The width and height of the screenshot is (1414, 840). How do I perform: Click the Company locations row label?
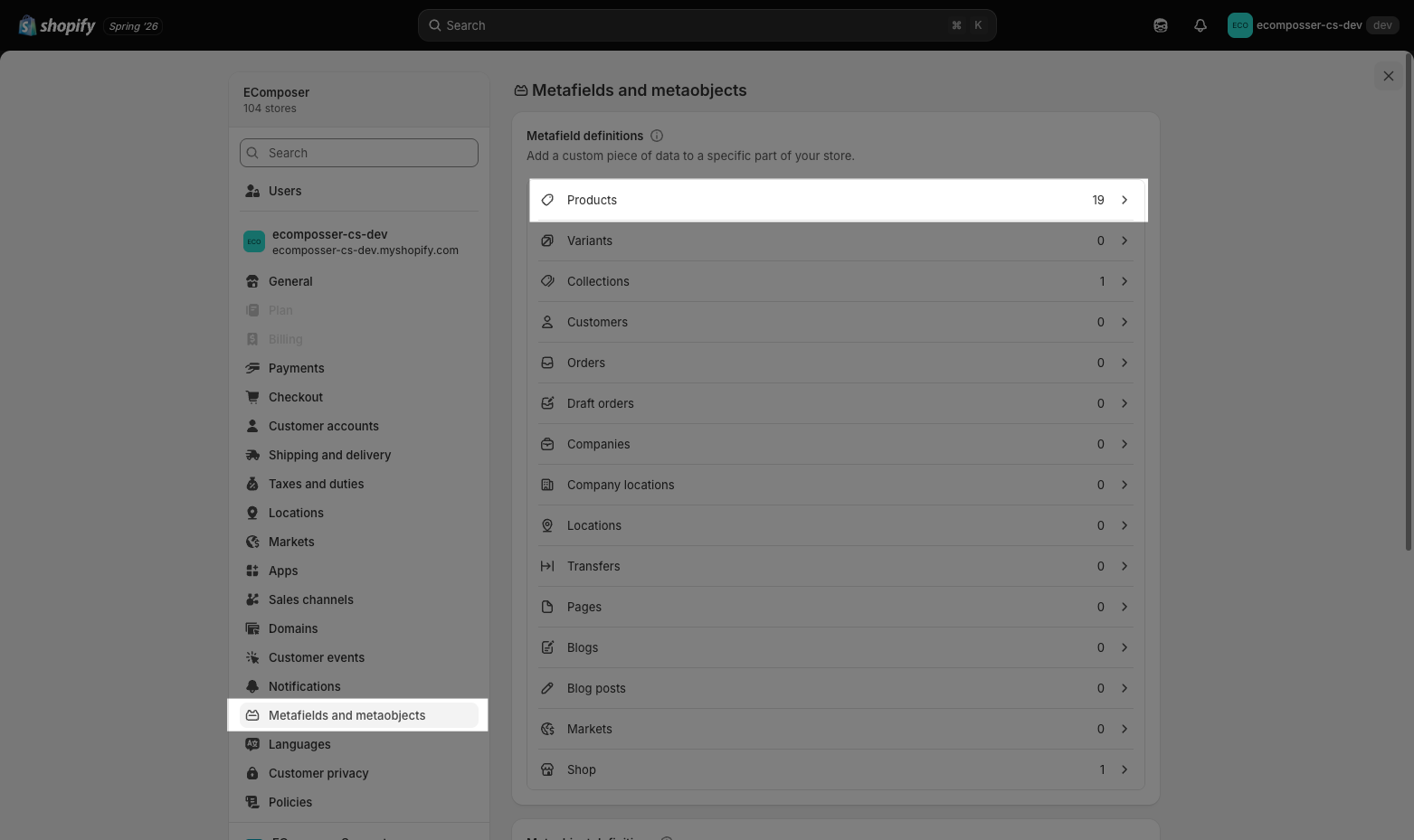(x=621, y=485)
